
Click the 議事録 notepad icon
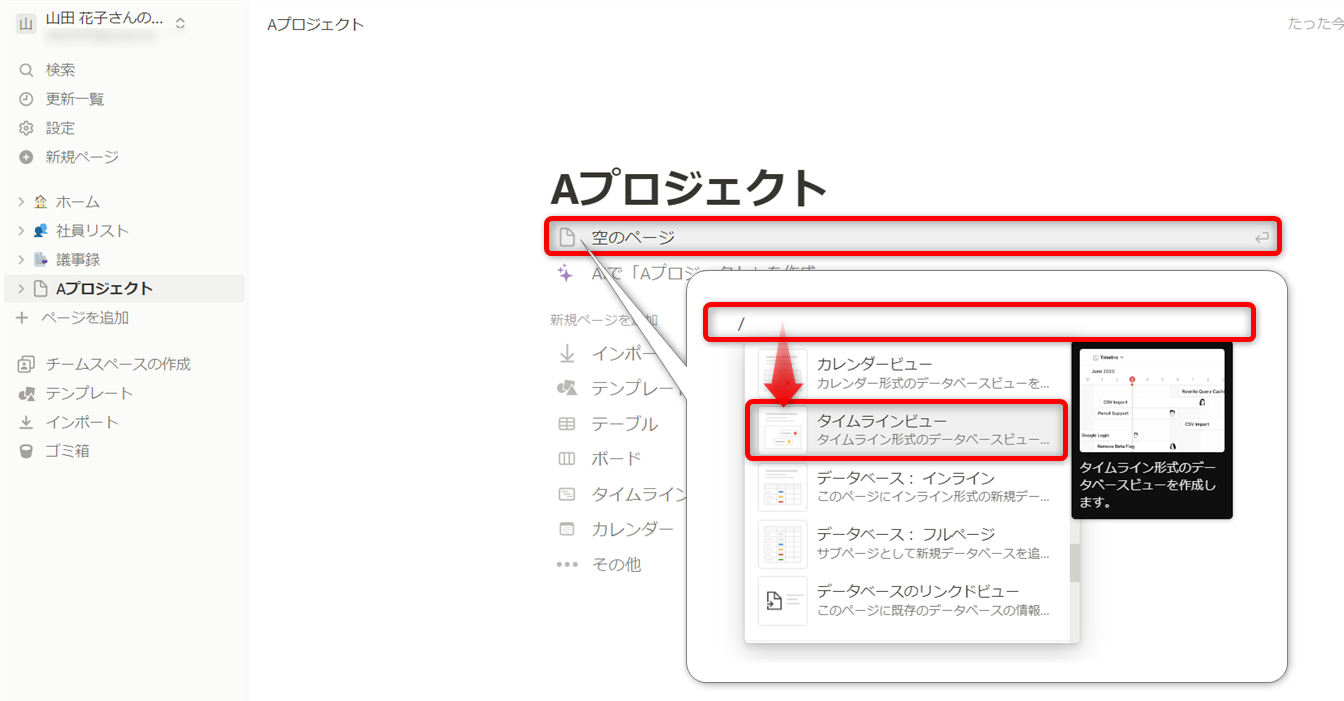click(x=41, y=260)
